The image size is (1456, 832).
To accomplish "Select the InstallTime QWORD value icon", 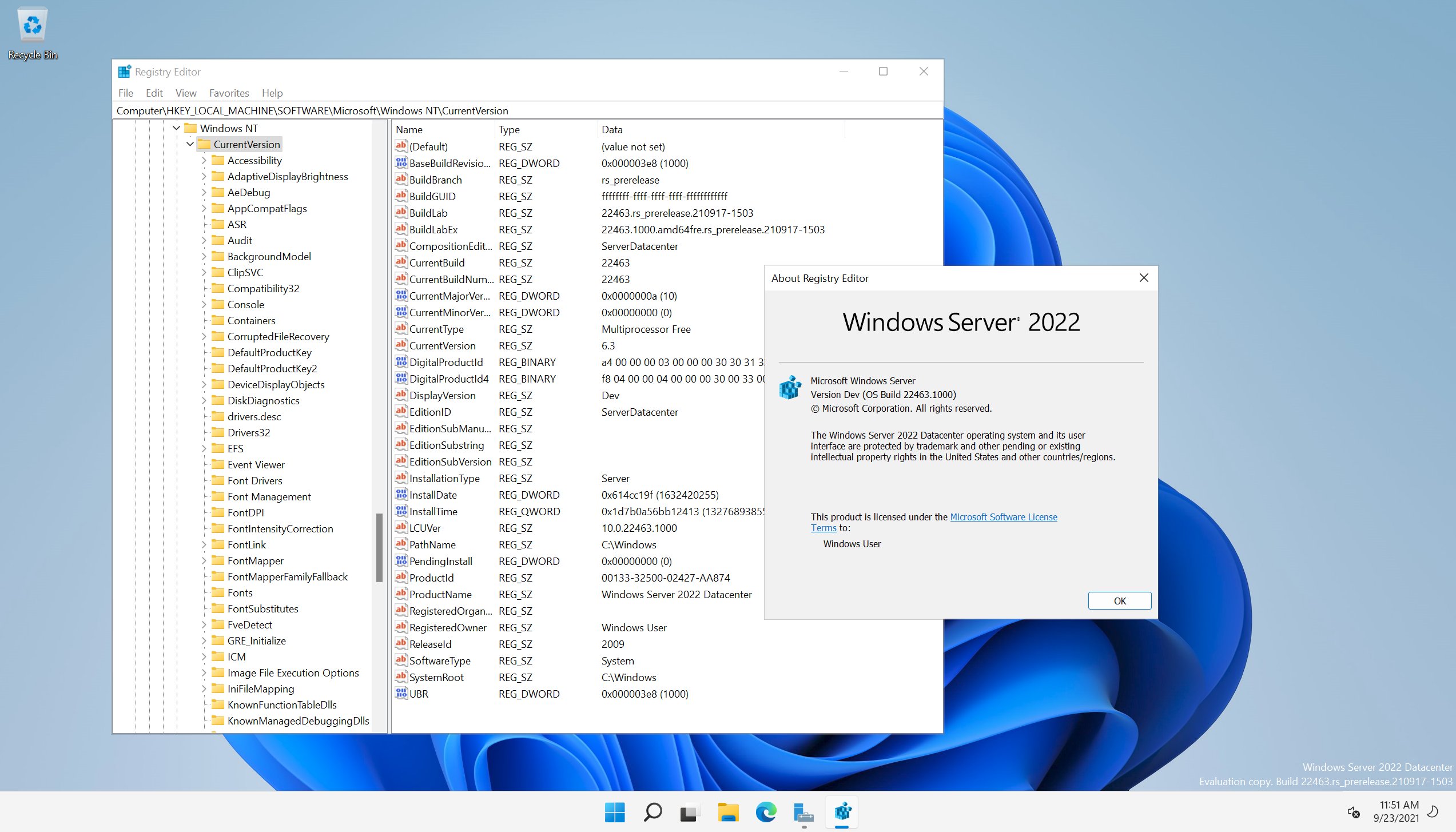I will pos(401,511).
